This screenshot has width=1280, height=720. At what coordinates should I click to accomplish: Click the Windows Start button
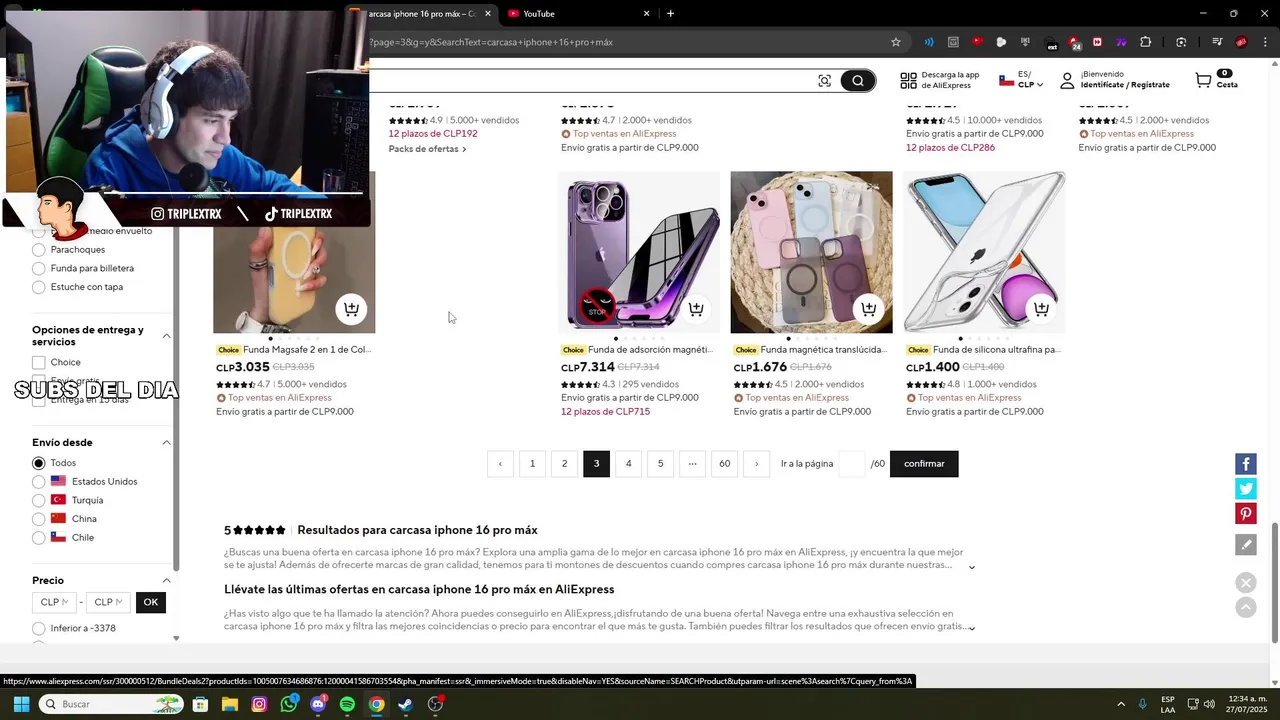tap(21, 704)
